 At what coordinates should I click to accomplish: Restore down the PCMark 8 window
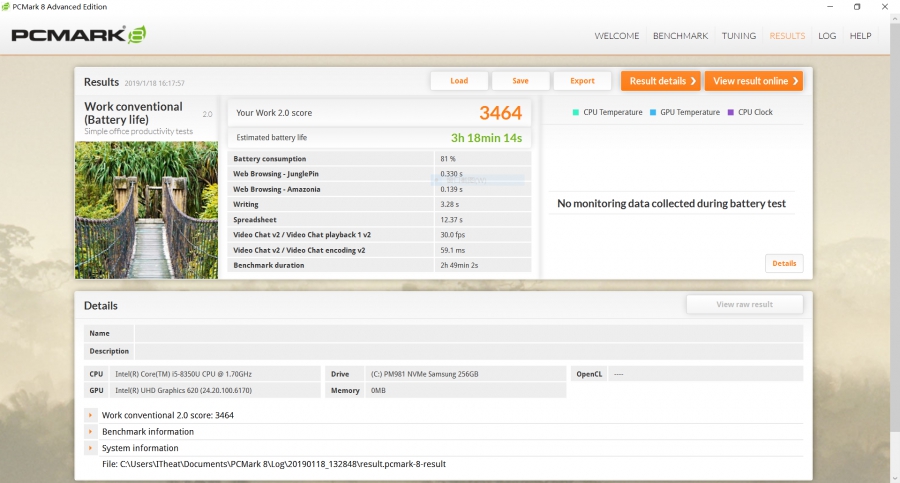click(857, 7)
